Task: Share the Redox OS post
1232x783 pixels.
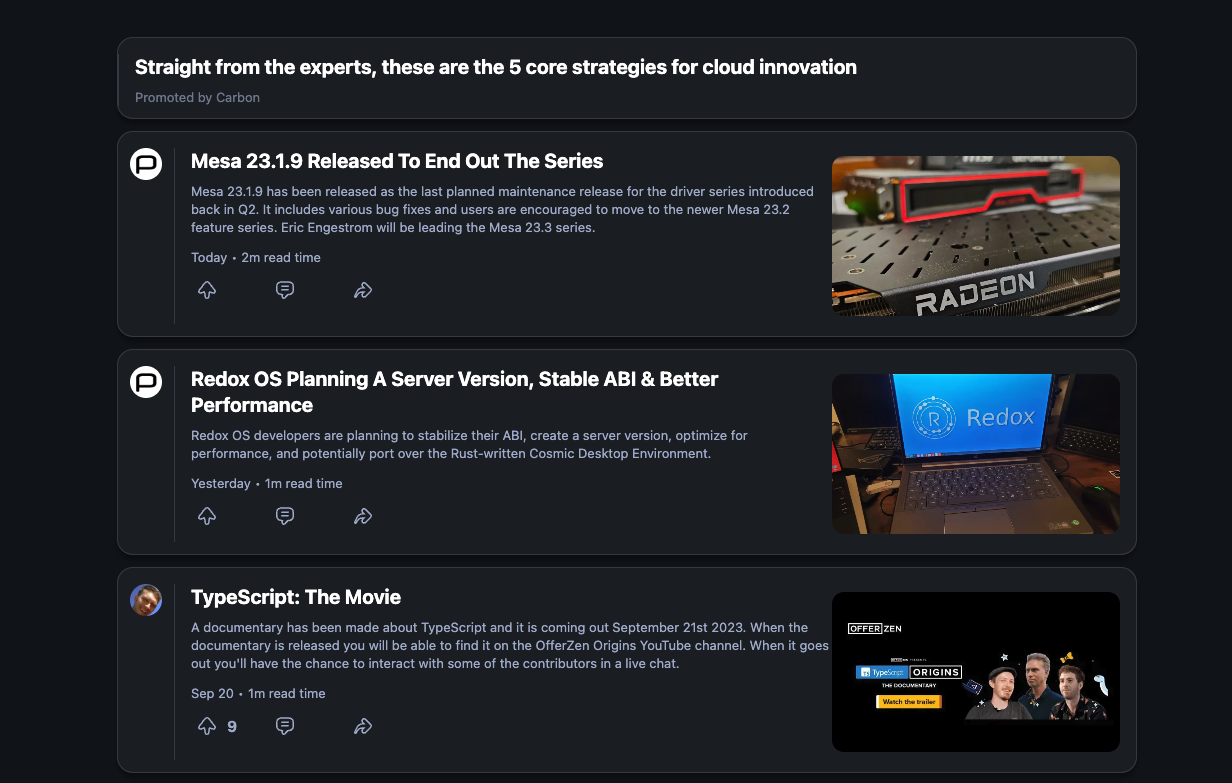Action: point(363,516)
